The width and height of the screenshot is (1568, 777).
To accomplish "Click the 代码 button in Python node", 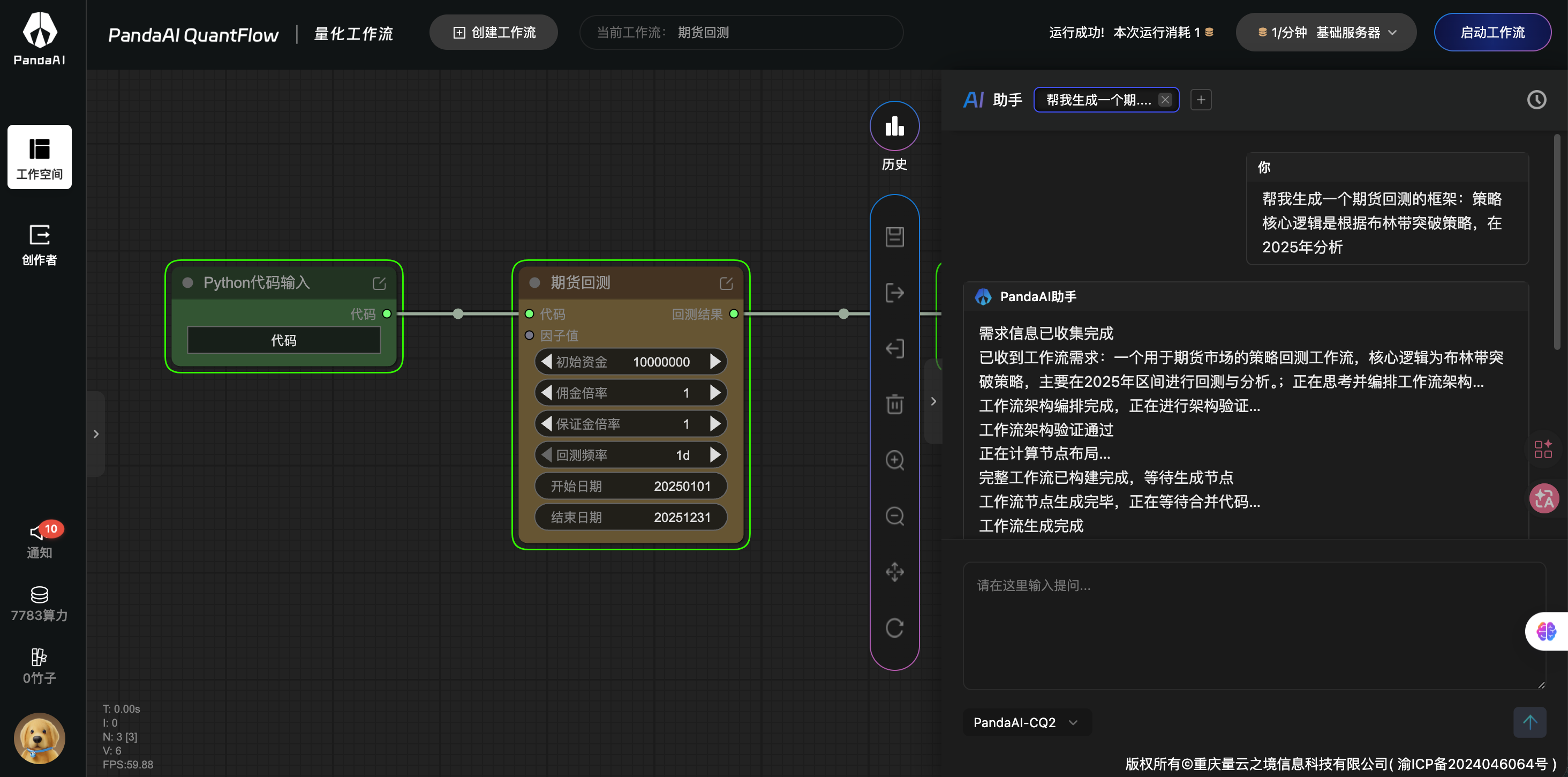I will coord(284,340).
